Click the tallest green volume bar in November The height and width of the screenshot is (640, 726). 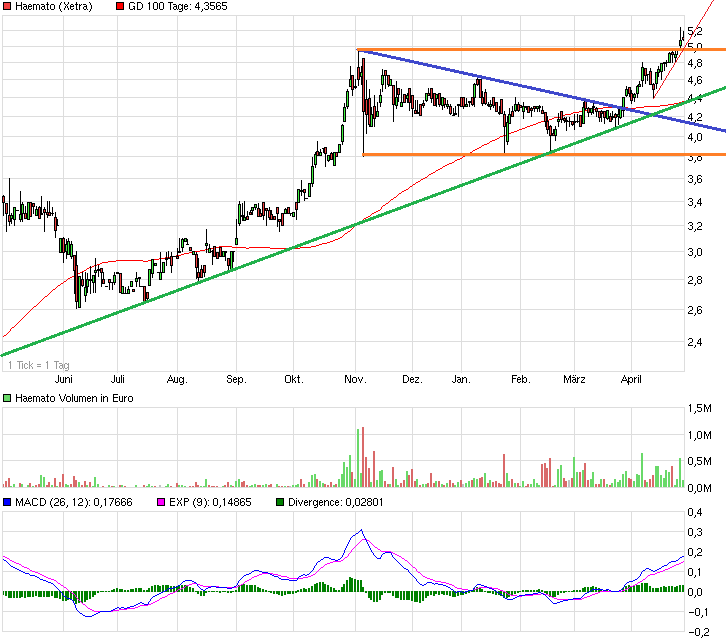(x=358, y=458)
